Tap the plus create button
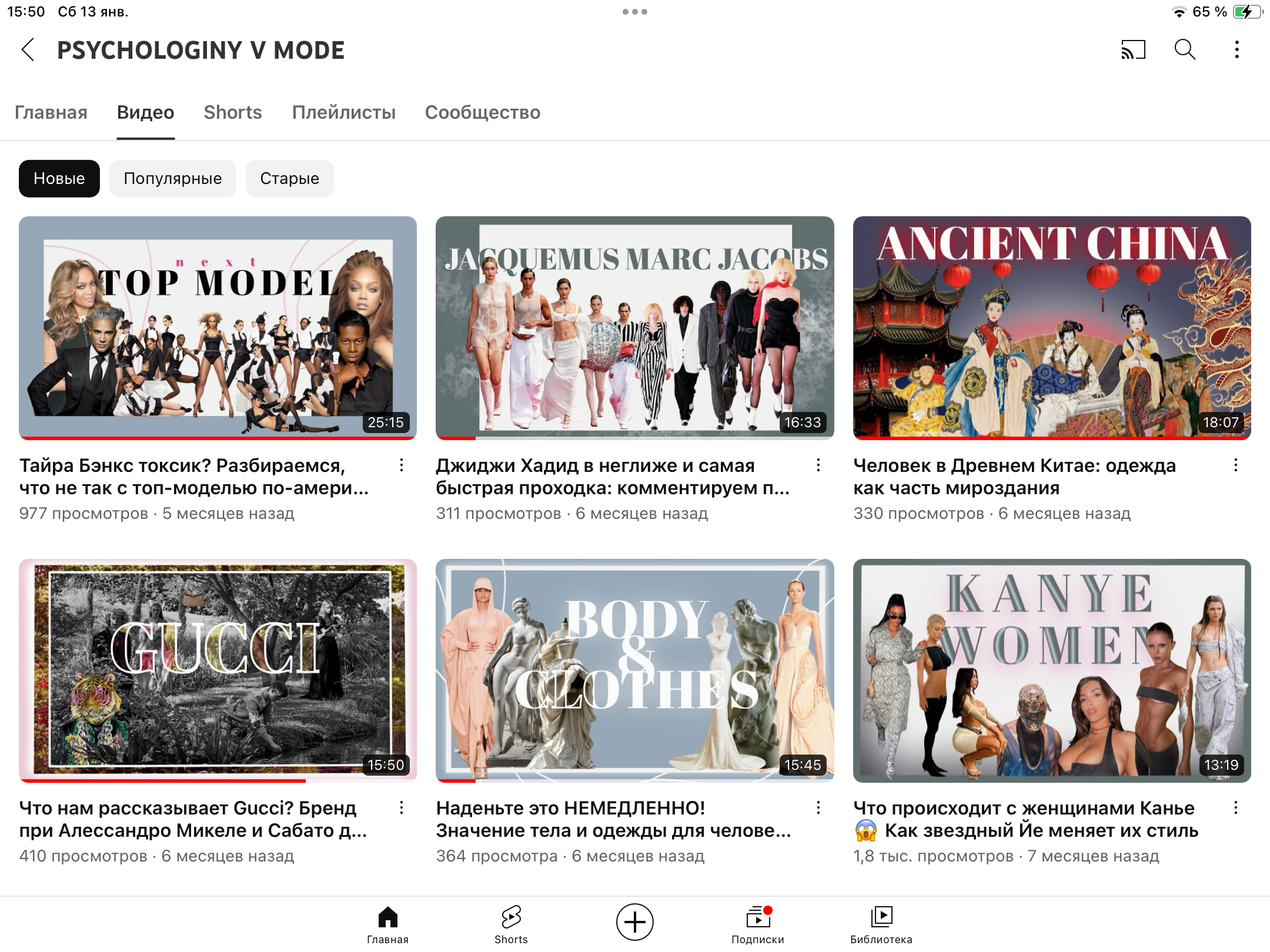Screen dimensions: 1270x952 (634, 921)
